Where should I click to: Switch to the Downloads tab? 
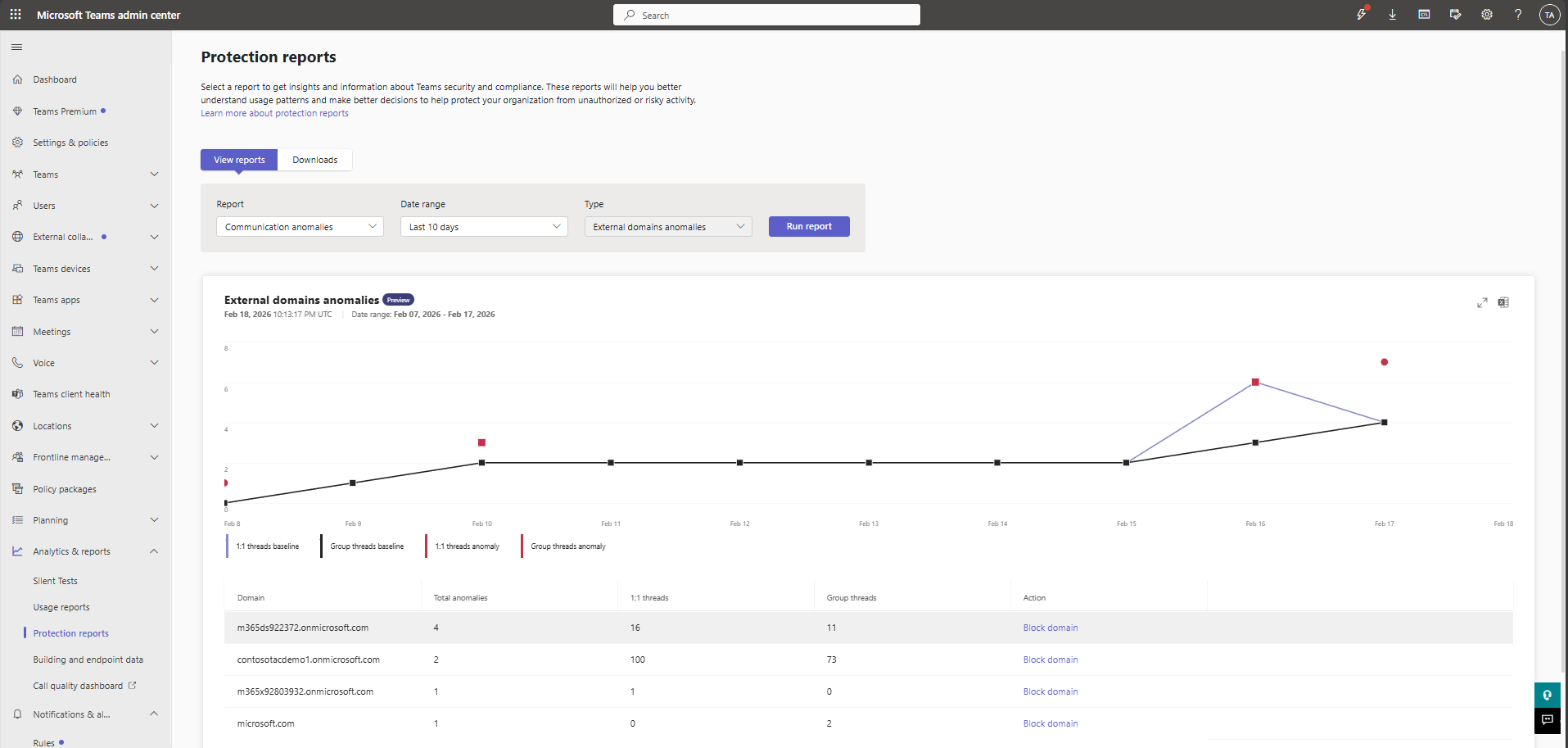click(x=315, y=160)
